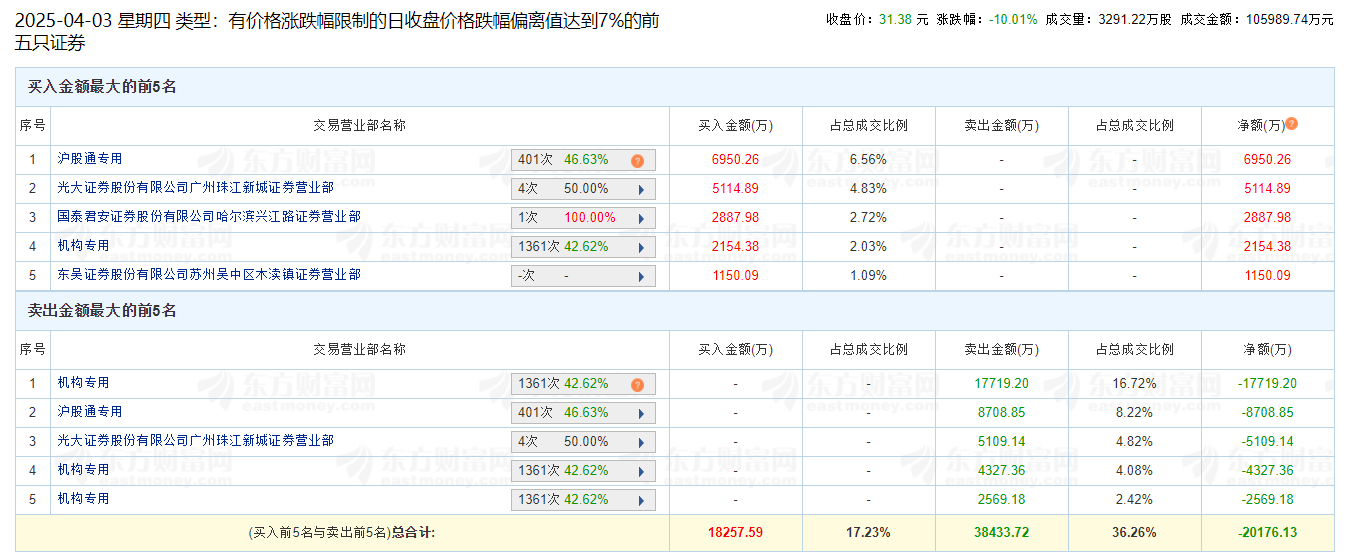Click the 1.09% share value

point(868,276)
